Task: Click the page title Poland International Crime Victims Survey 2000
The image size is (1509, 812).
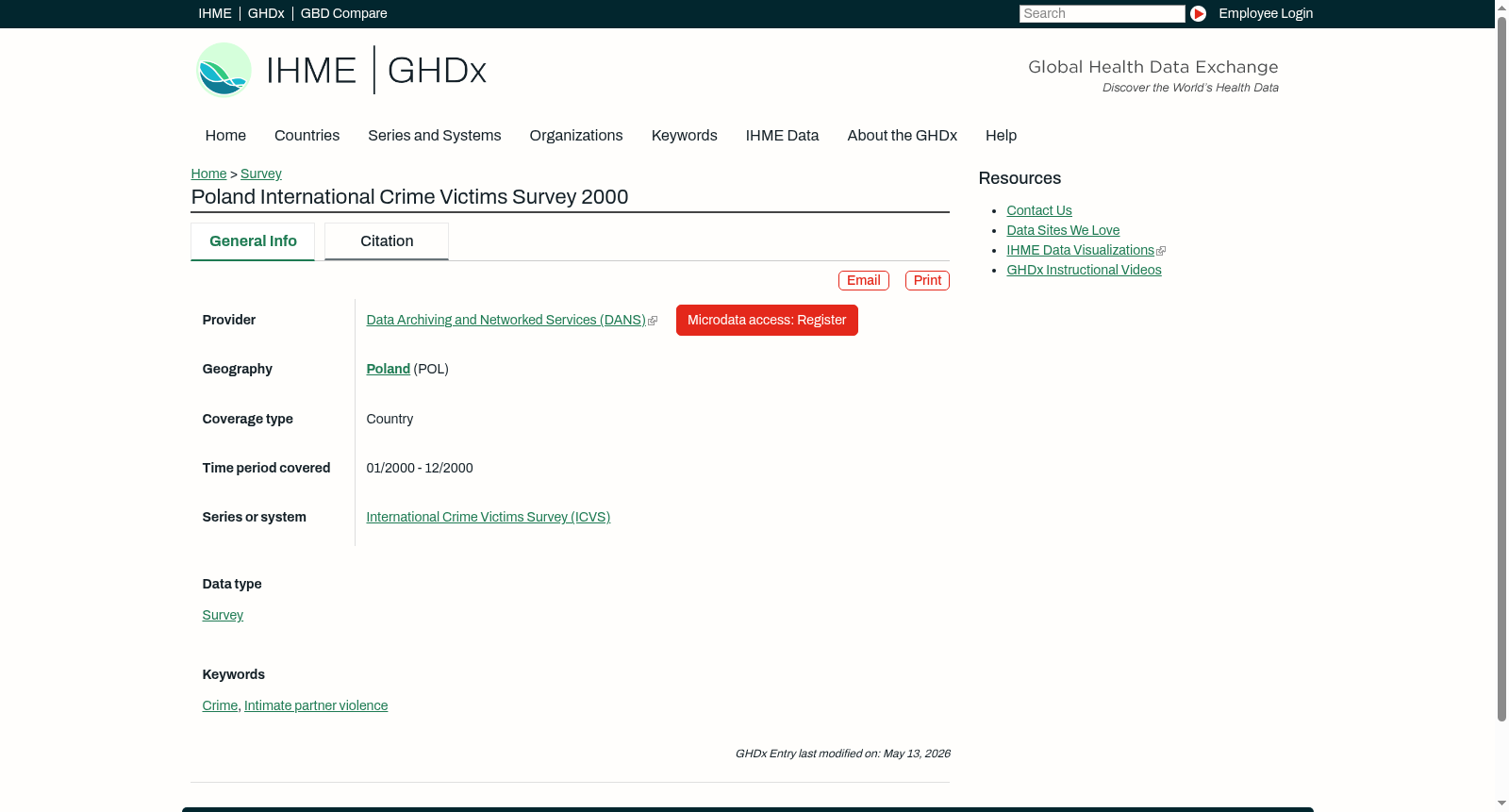Action: click(409, 197)
